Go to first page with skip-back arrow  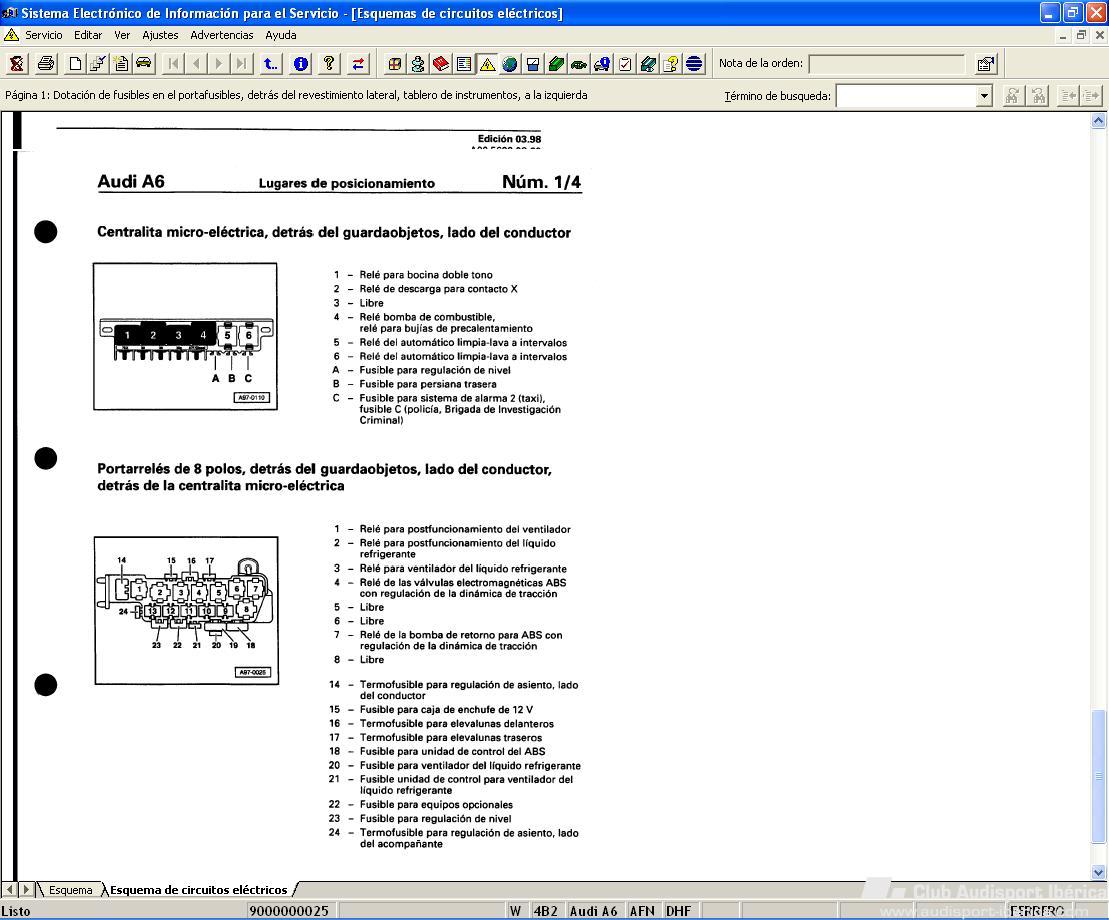[173, 64]
